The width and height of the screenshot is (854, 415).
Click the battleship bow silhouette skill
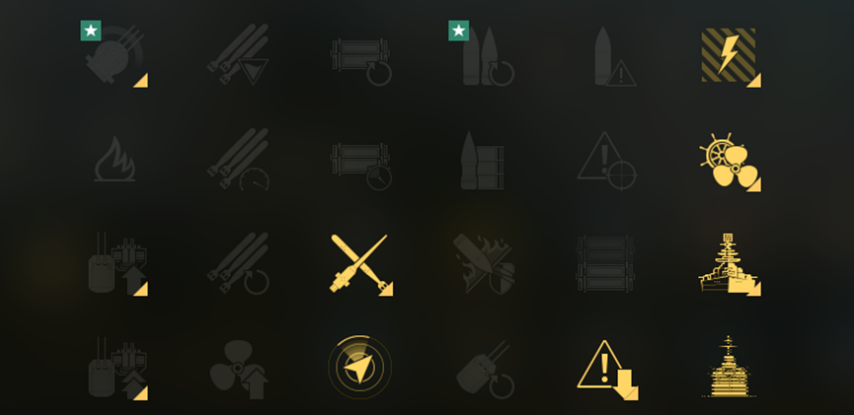pos(729,265)
